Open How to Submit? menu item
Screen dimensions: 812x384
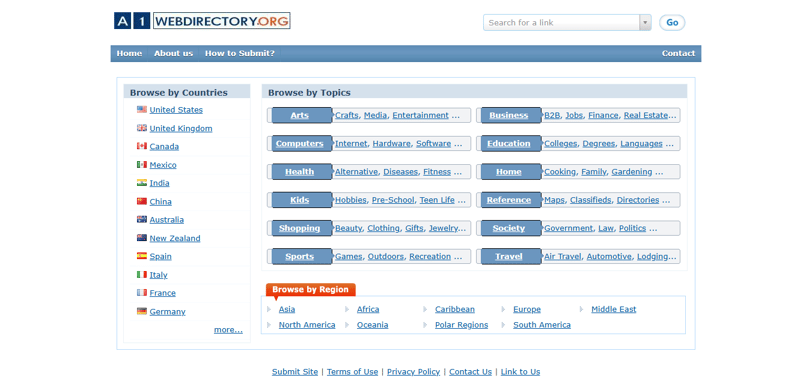240,53
